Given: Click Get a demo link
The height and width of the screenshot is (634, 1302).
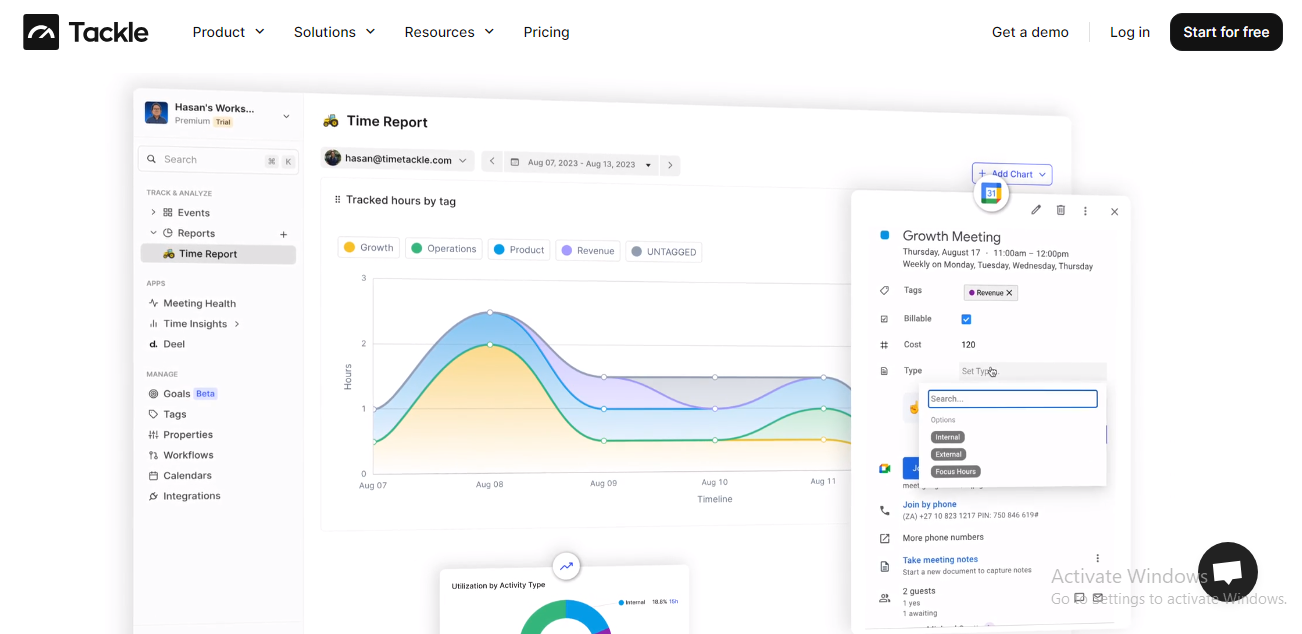Looking at the screenshot, I should (1030, 32).
